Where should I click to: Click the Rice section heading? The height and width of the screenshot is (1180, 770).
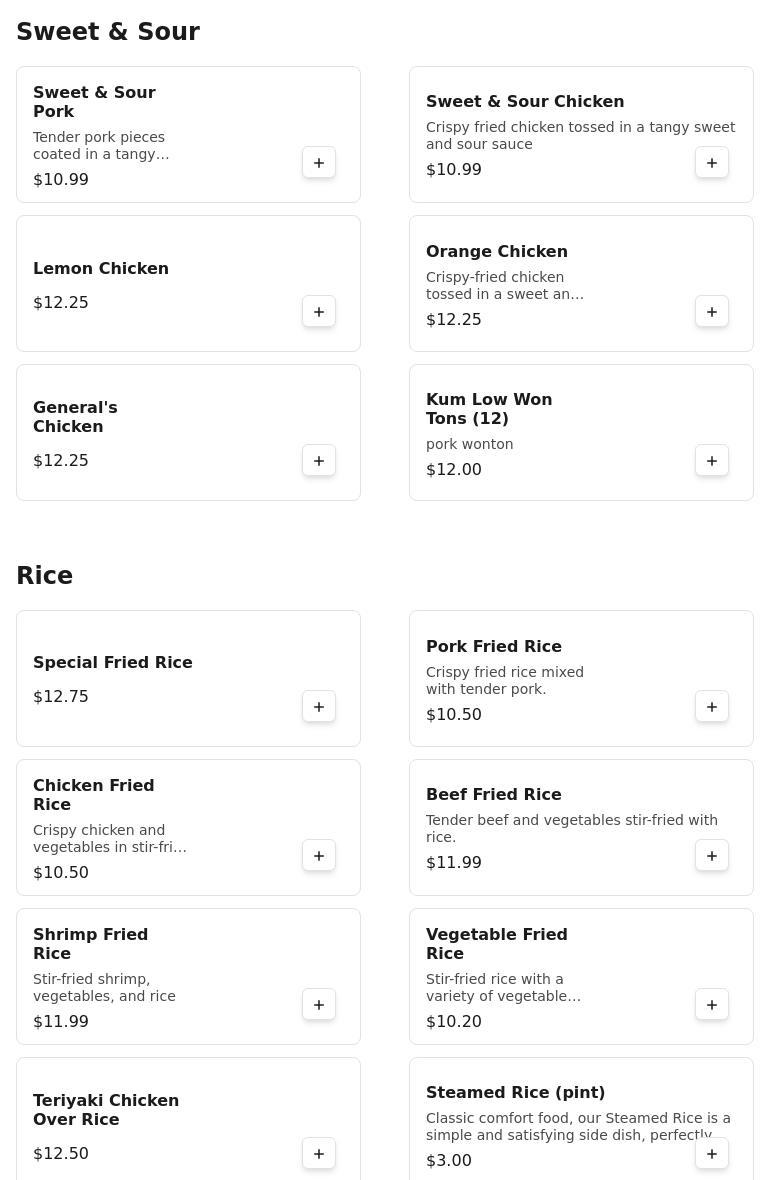click(45, 576)
